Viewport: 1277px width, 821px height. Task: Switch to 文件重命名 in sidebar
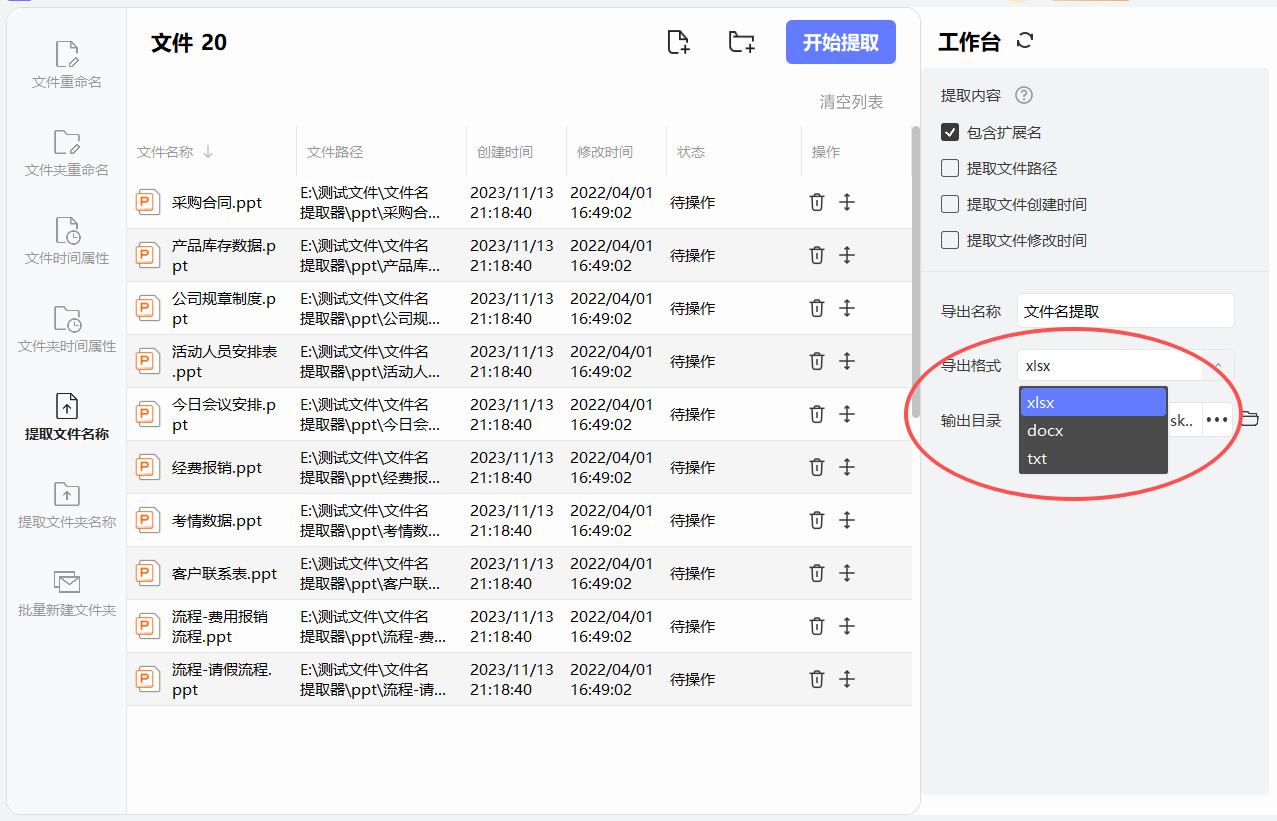point(67,64)
